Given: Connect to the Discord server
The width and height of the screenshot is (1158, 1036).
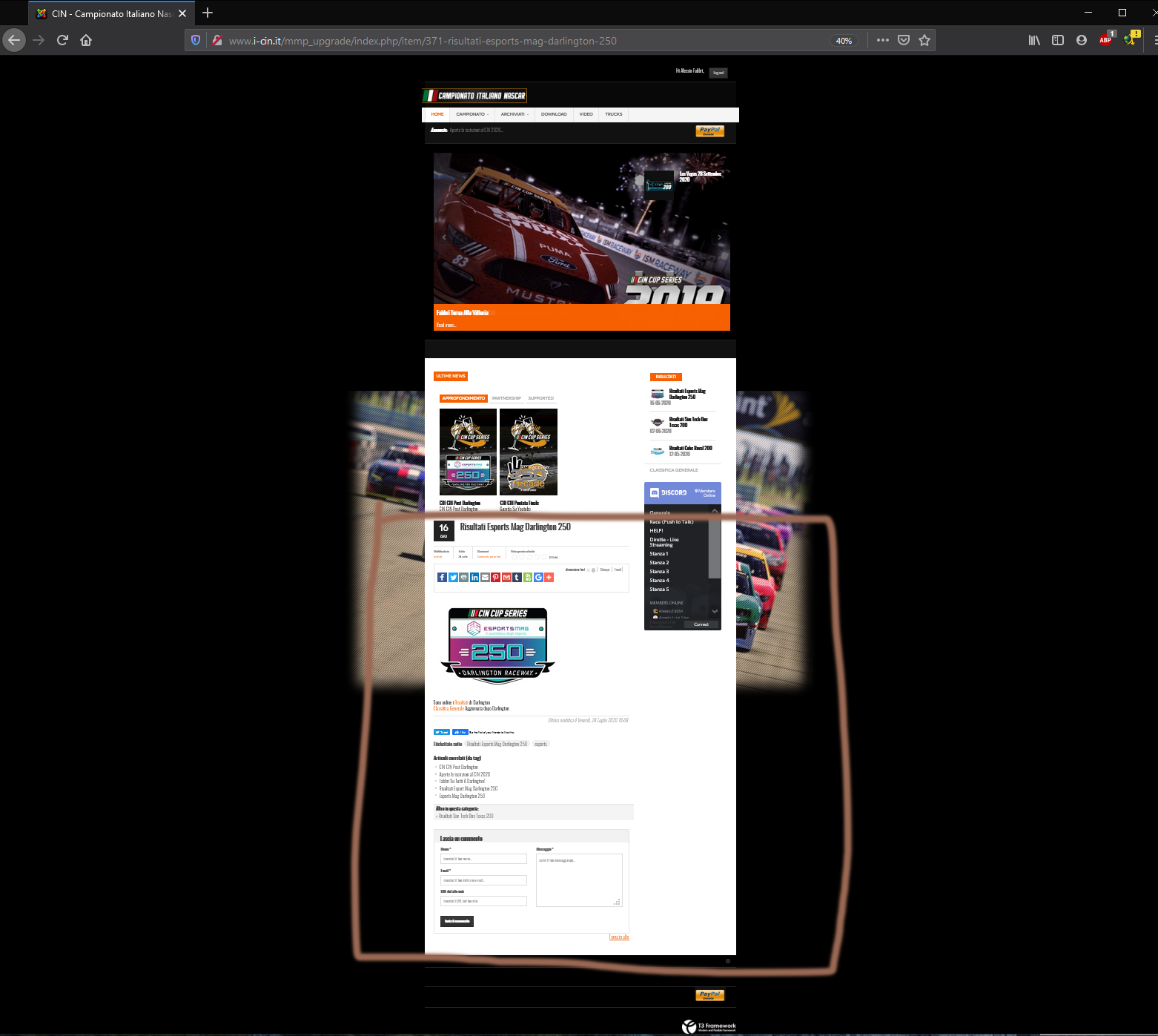Looking at the screenshot, I should pos(701,624).
